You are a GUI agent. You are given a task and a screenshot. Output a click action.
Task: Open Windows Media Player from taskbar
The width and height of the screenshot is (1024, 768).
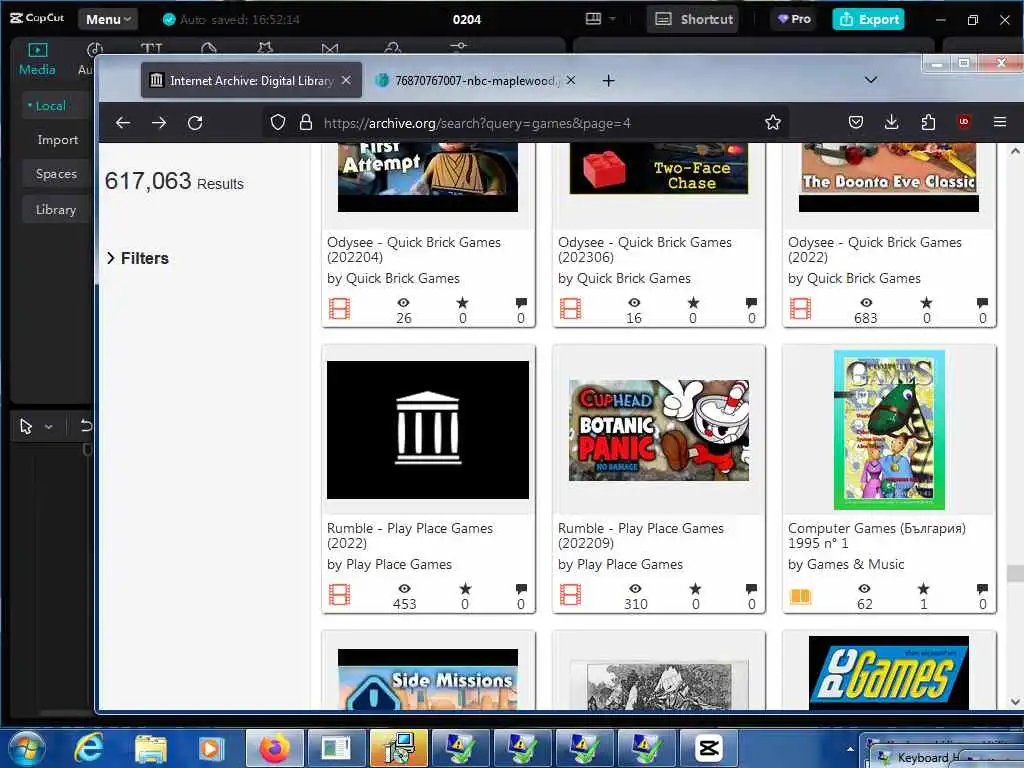(x=211, y=748)
